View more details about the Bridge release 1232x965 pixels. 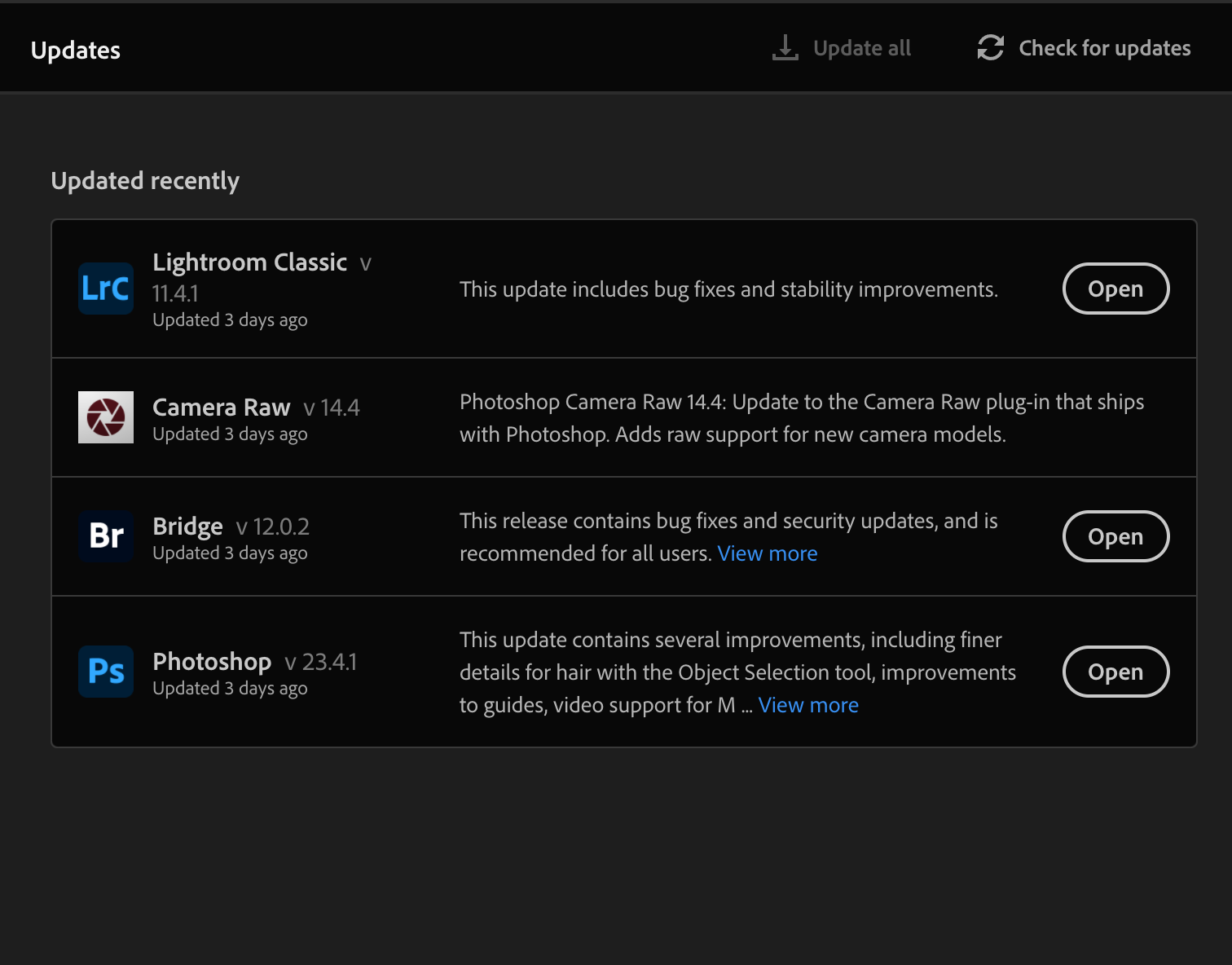767,553
